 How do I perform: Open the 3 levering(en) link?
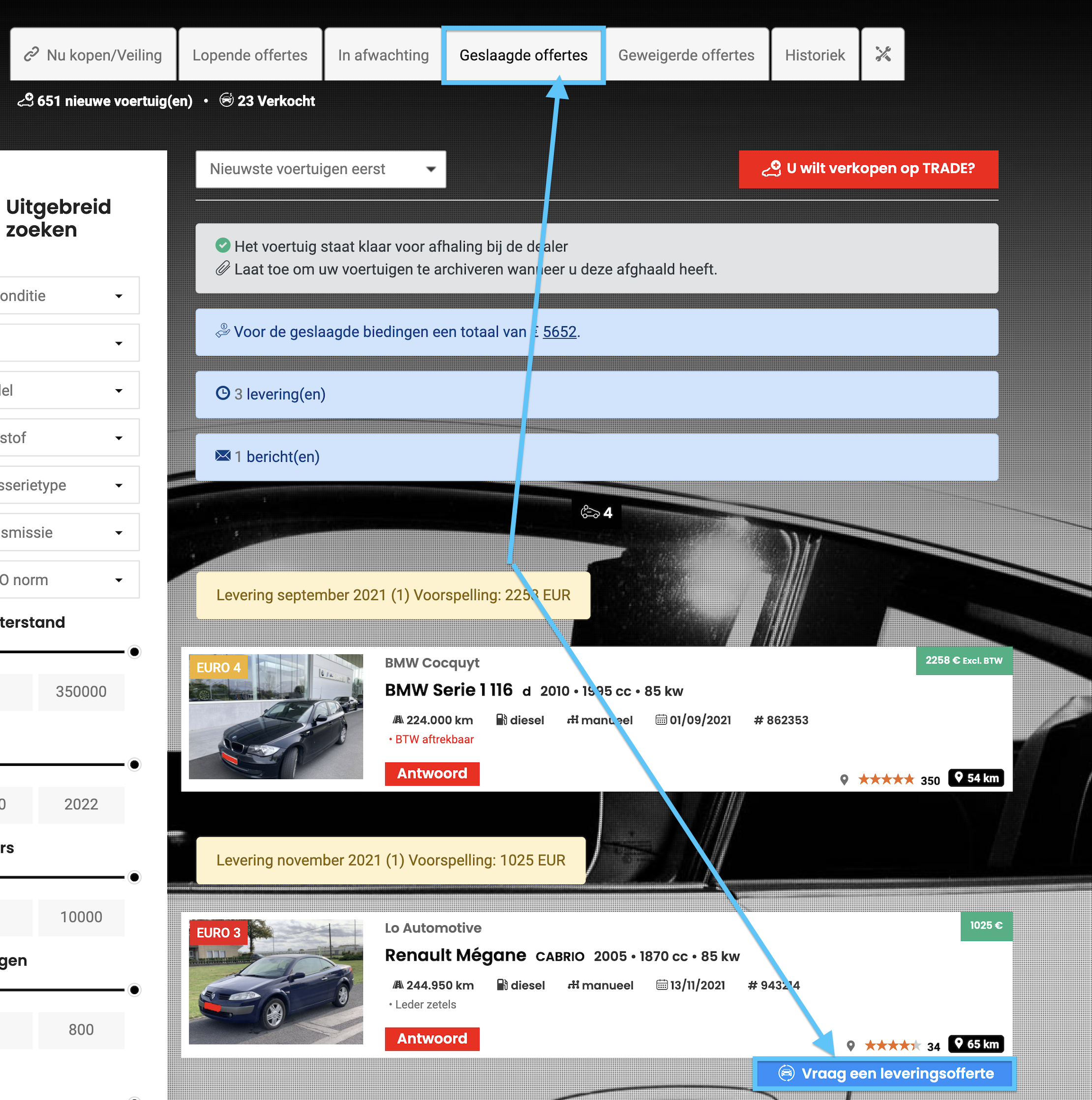[x=279, y=394]
